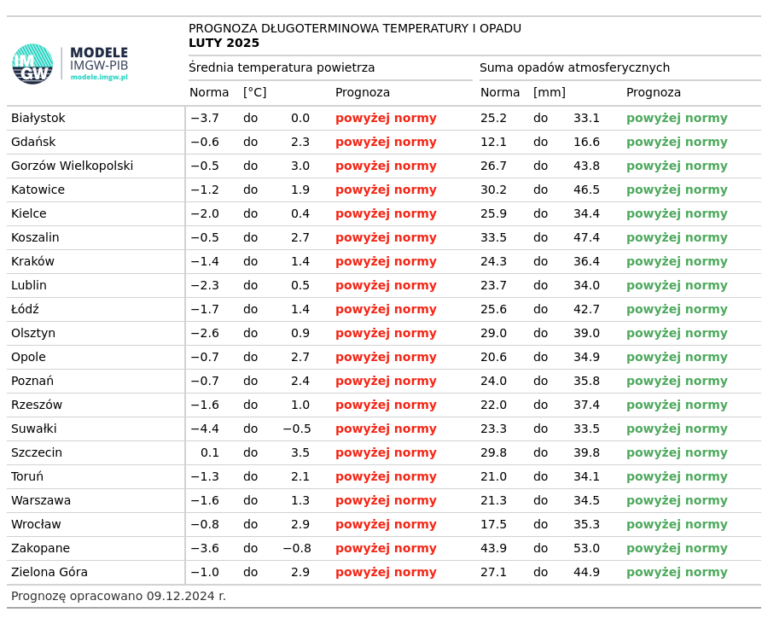This screenshot has width=768, height=624.
Task: Click the title 'Prognoza długoterminowa temperatury i opadu'
Action: 354,28
